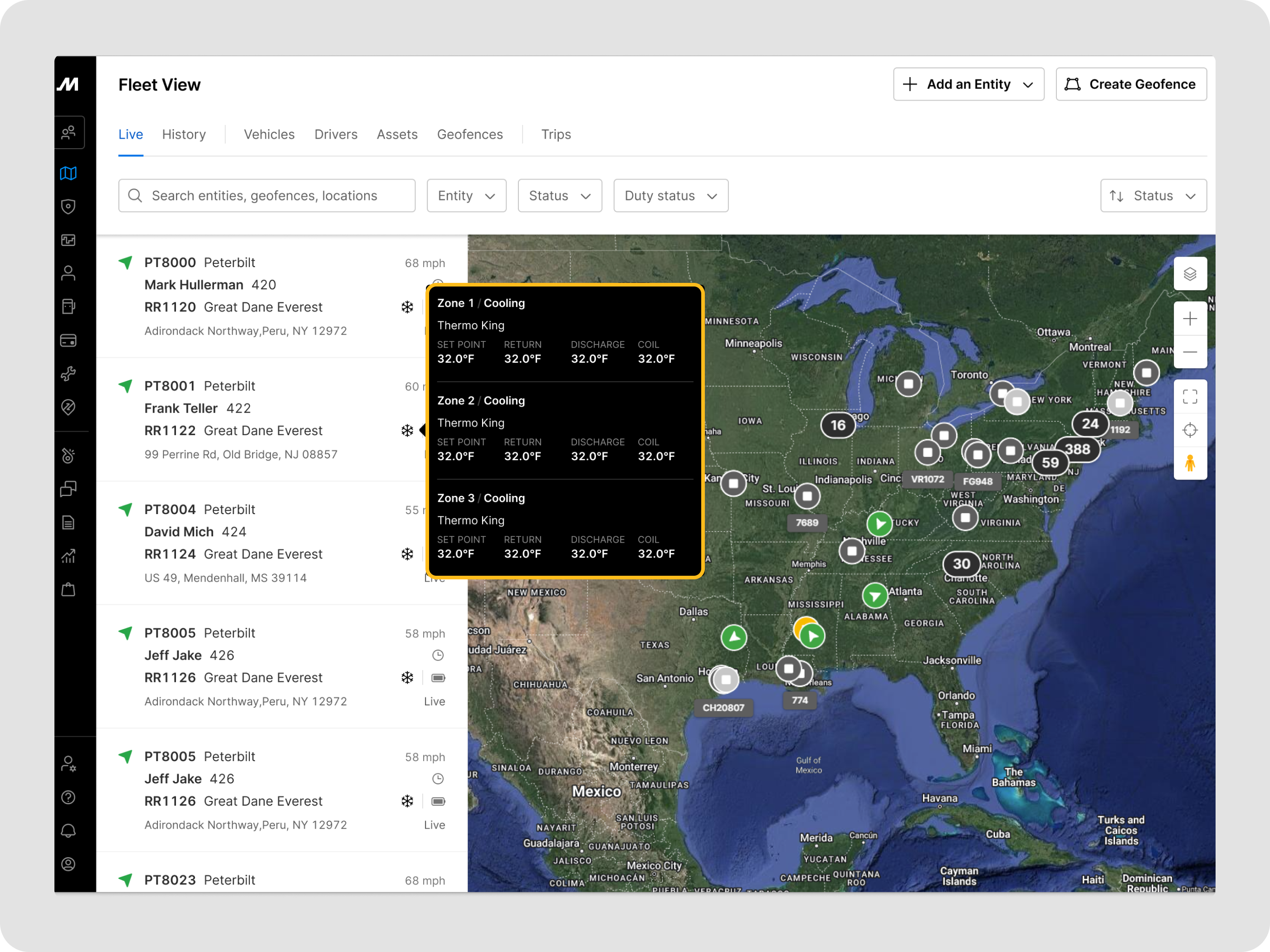
Task: Open notifications bell in sidebar
Action: tap(68, 831)
